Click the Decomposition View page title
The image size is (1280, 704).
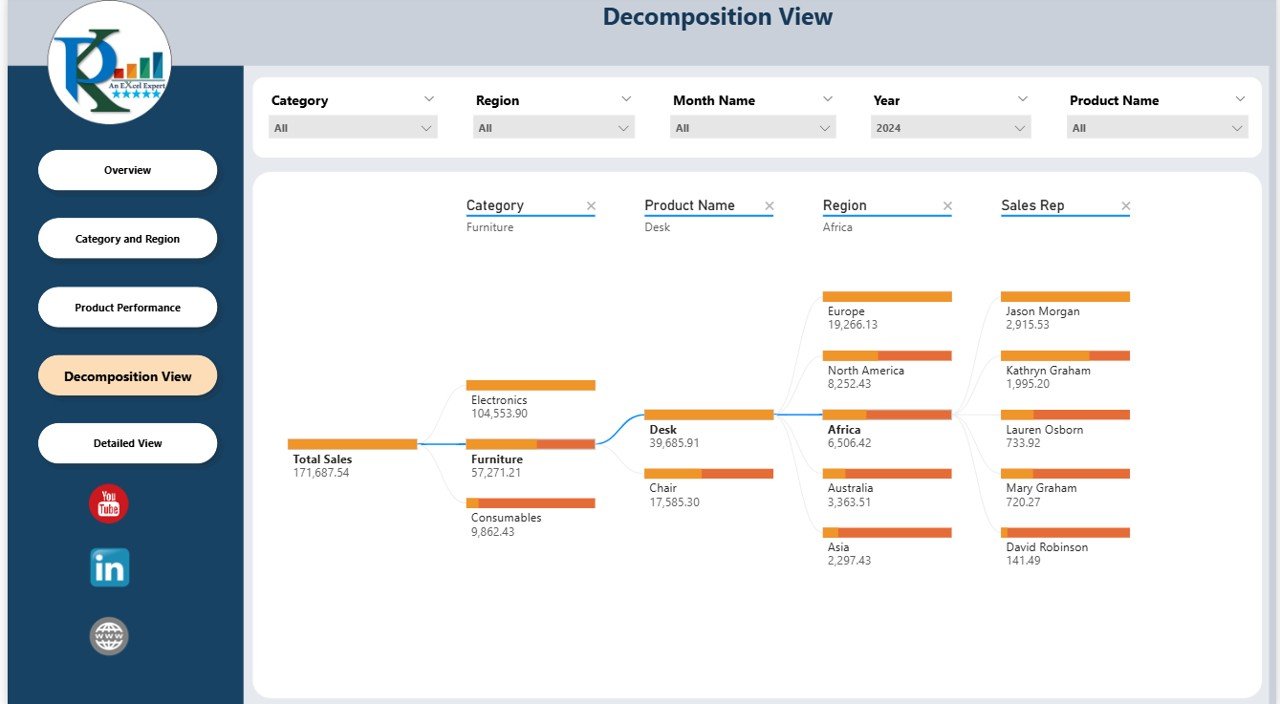[x=718, y=17]
